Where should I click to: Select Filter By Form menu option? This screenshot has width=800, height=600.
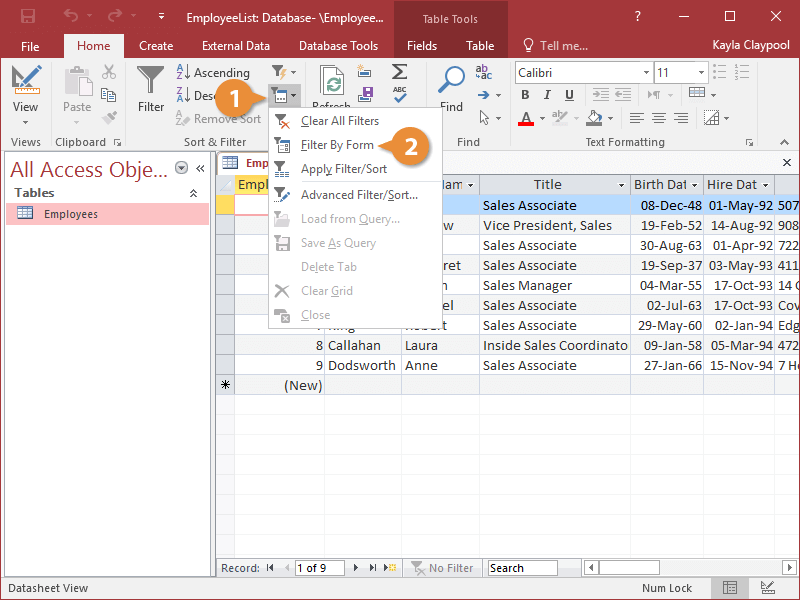337,145
